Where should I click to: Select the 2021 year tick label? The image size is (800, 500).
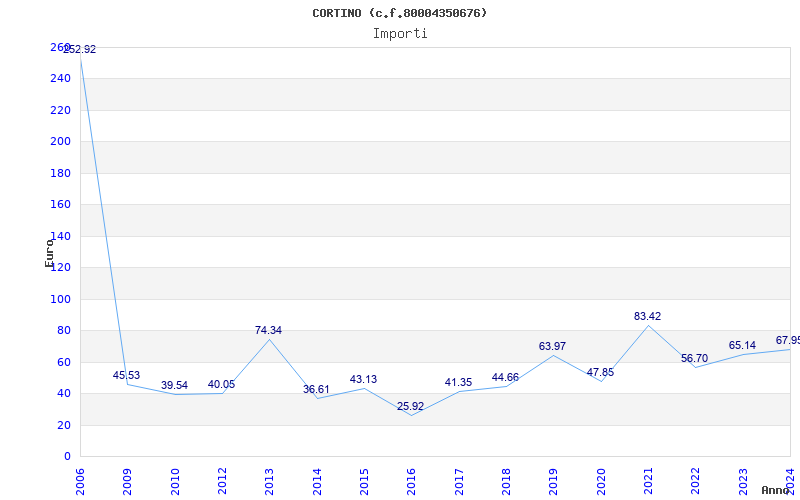648,482
